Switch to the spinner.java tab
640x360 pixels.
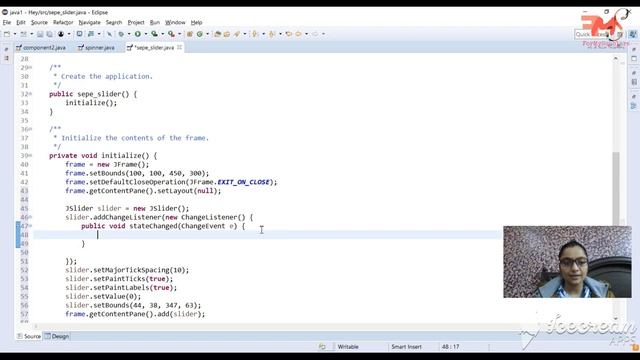[x=96, y=48]
